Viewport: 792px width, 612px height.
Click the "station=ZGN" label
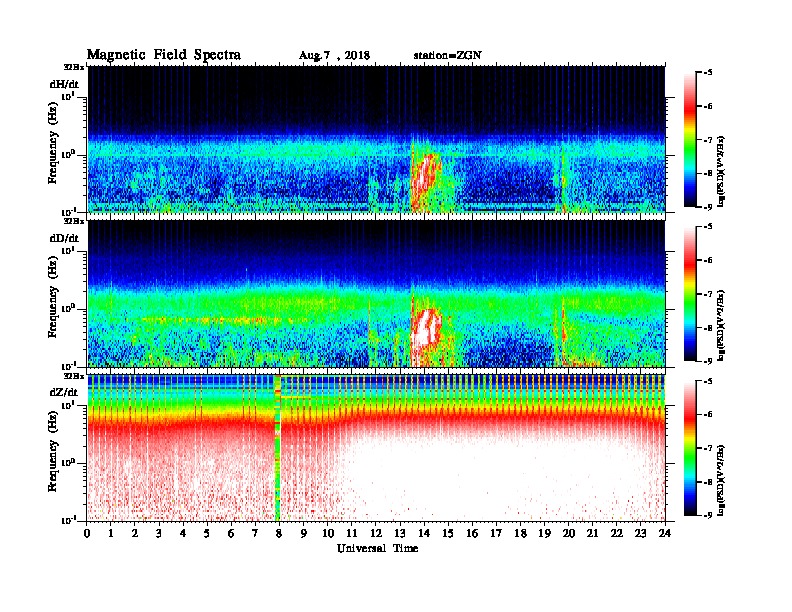448,56
